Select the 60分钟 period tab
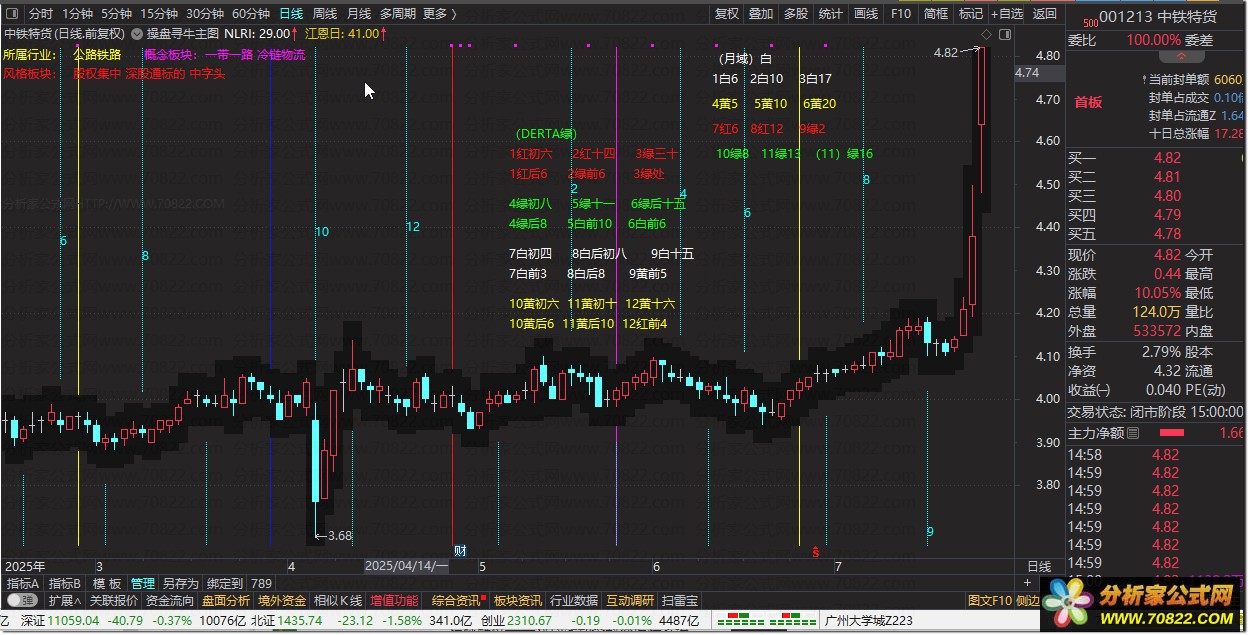This screenshot has width=1250, height=635. point(251,14)
